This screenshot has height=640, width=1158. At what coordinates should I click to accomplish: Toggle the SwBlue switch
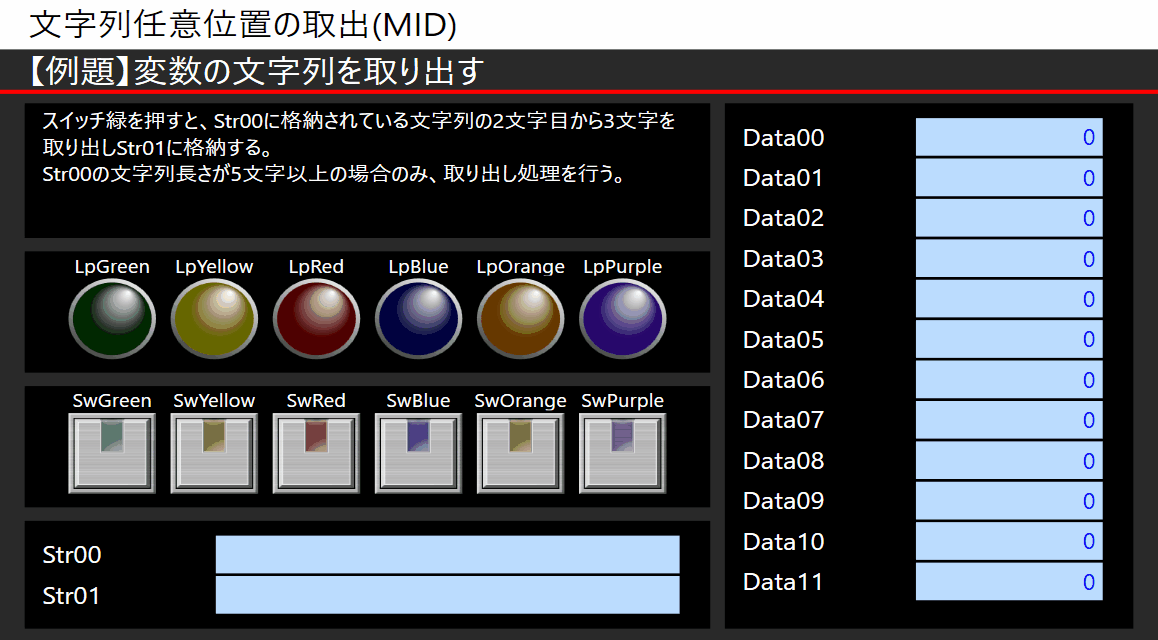[x=418, y=451]
